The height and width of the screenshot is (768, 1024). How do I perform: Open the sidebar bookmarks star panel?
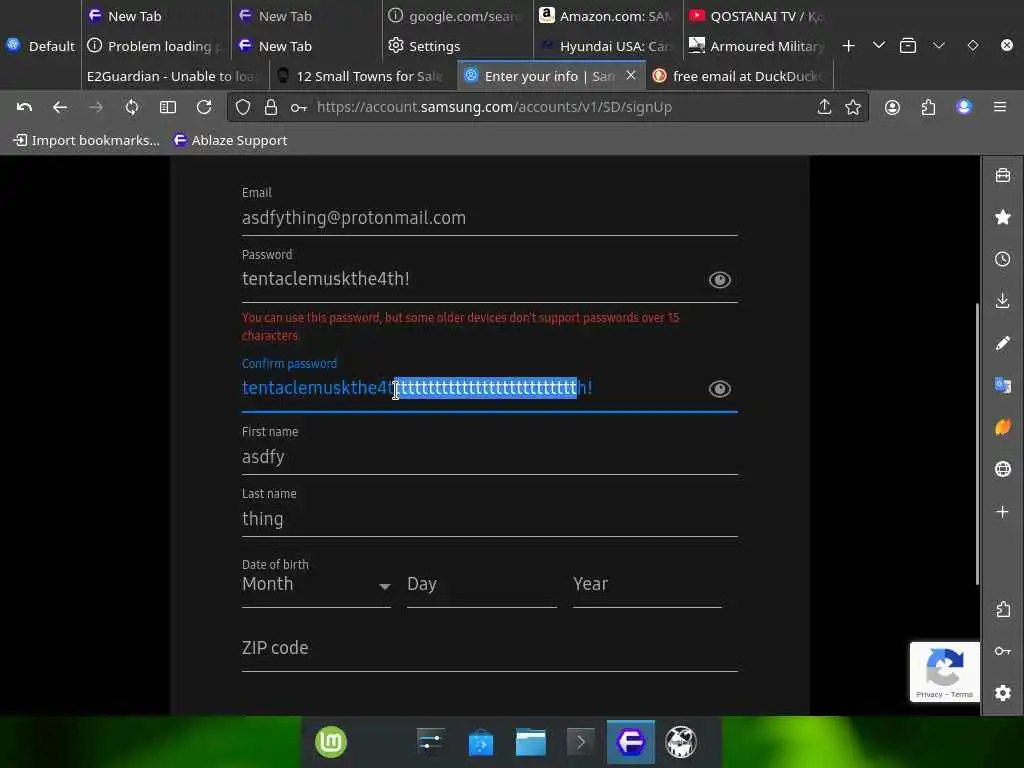point(1003,217)
